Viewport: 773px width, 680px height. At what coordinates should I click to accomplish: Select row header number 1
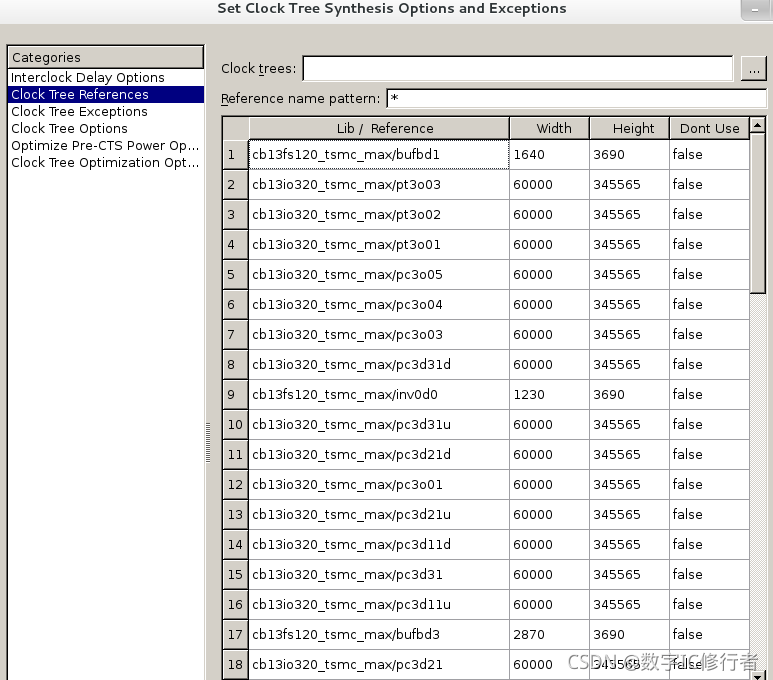coord(235,154)
